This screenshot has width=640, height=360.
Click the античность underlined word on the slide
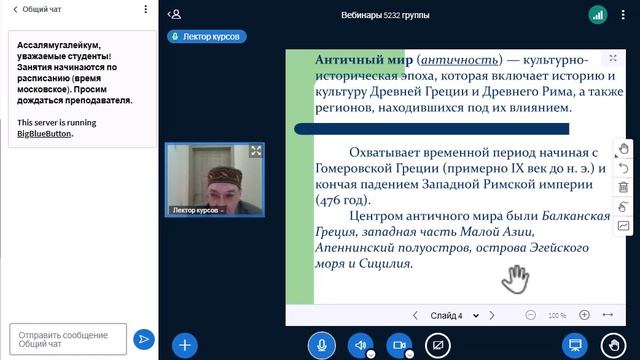click(x=459, y=60)
